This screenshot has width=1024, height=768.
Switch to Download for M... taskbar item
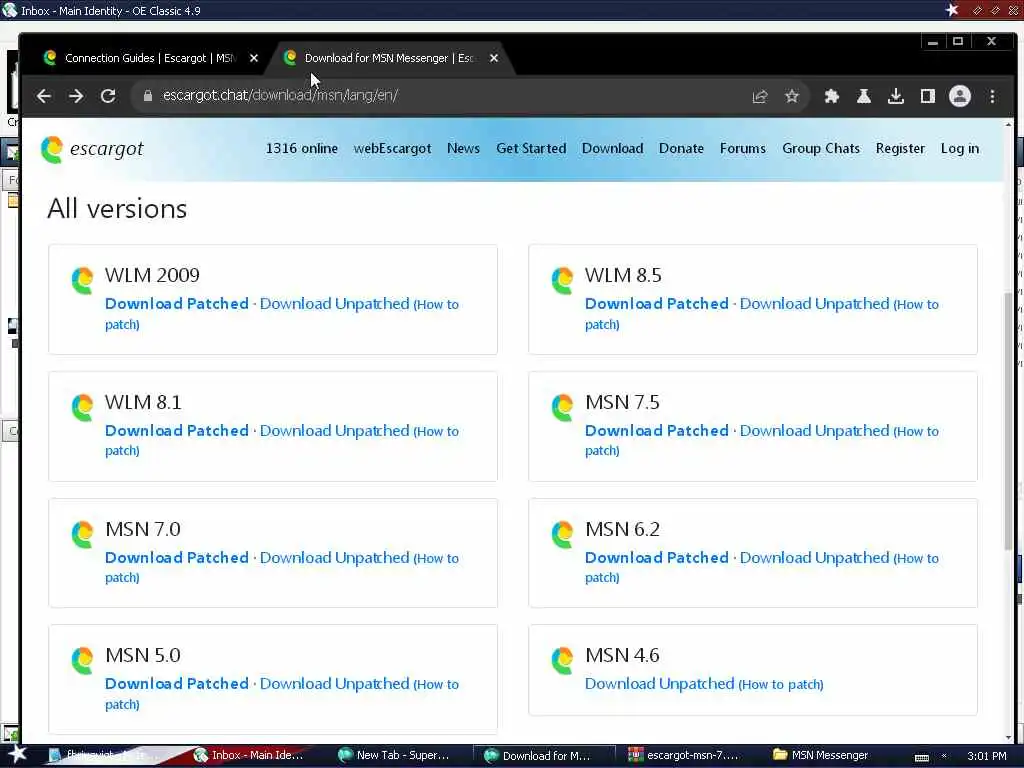[544, 756]
